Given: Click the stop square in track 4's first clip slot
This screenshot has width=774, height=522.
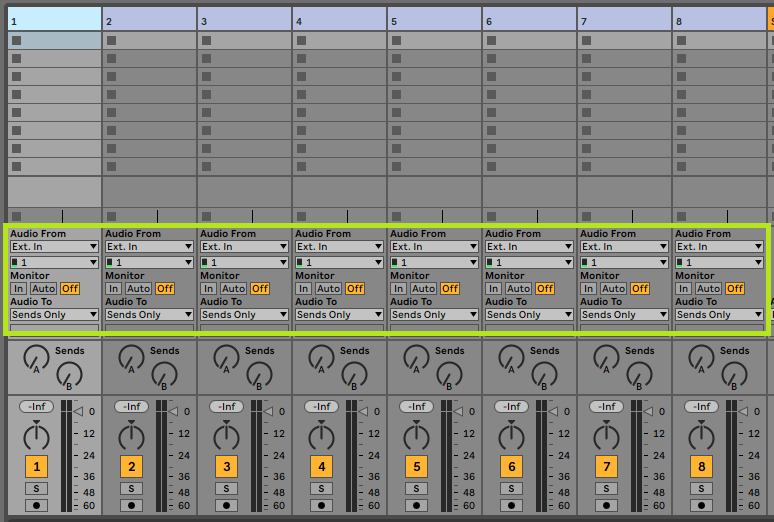Looking at the screenshot, I should (x=302, y=41).
